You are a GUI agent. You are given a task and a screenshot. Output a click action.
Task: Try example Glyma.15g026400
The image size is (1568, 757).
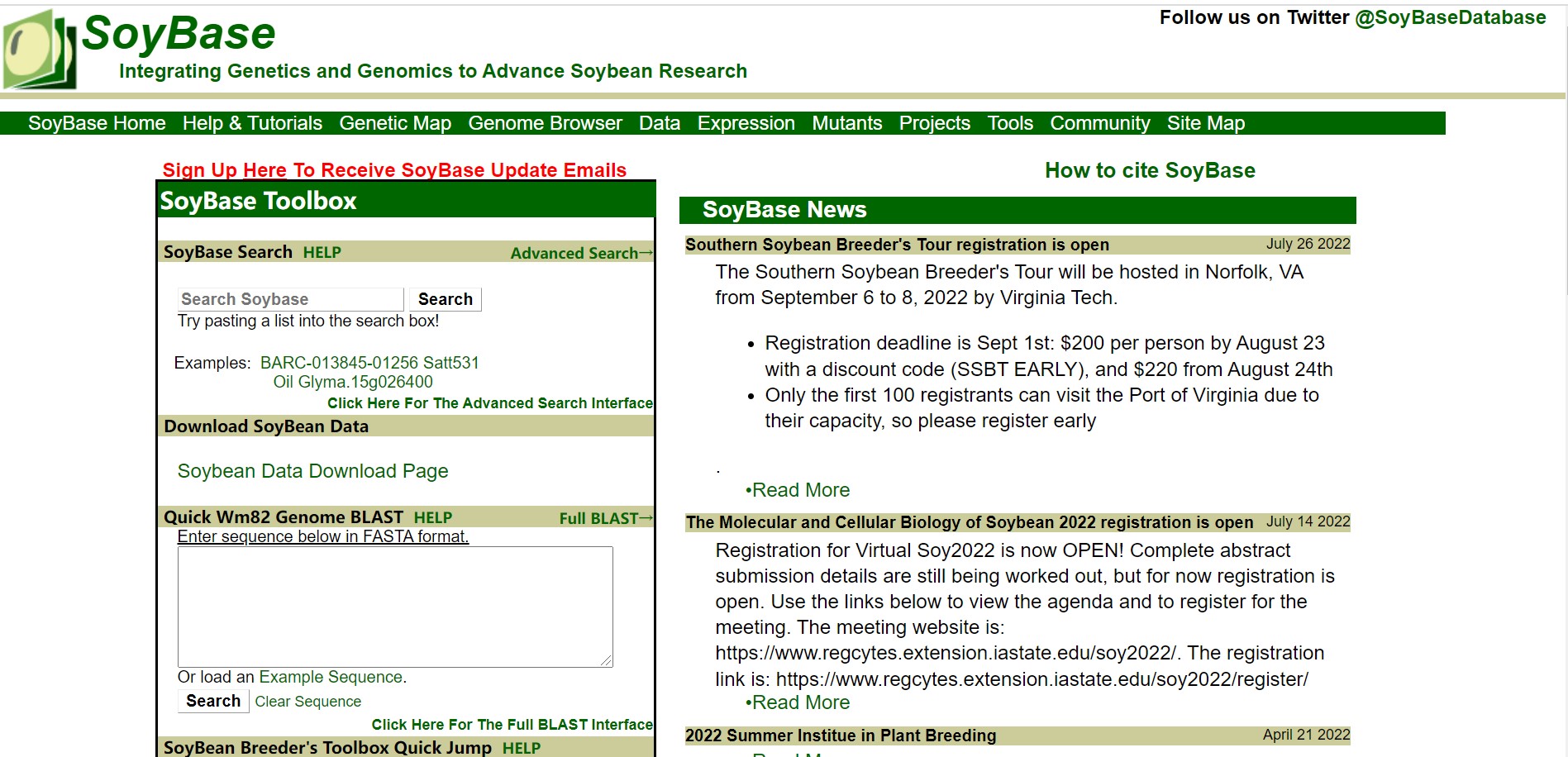point(365,382)
